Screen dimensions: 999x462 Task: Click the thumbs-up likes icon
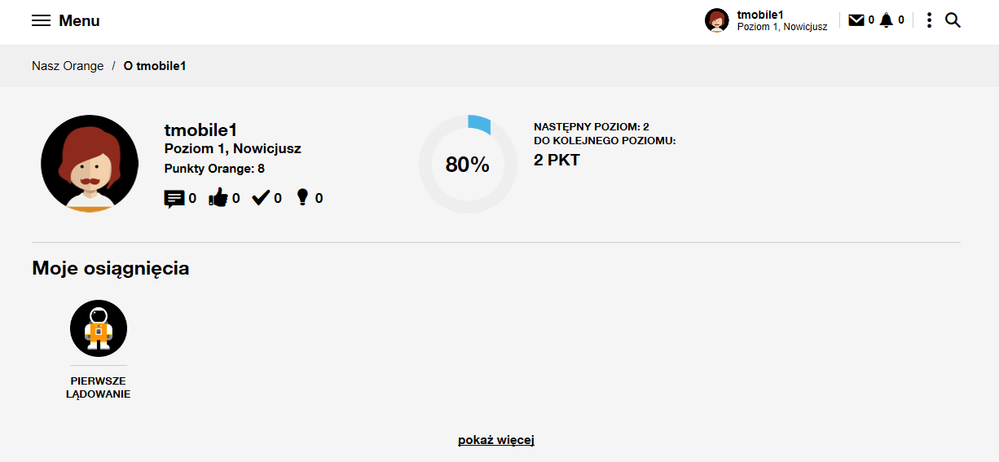[x=218, y=199]
